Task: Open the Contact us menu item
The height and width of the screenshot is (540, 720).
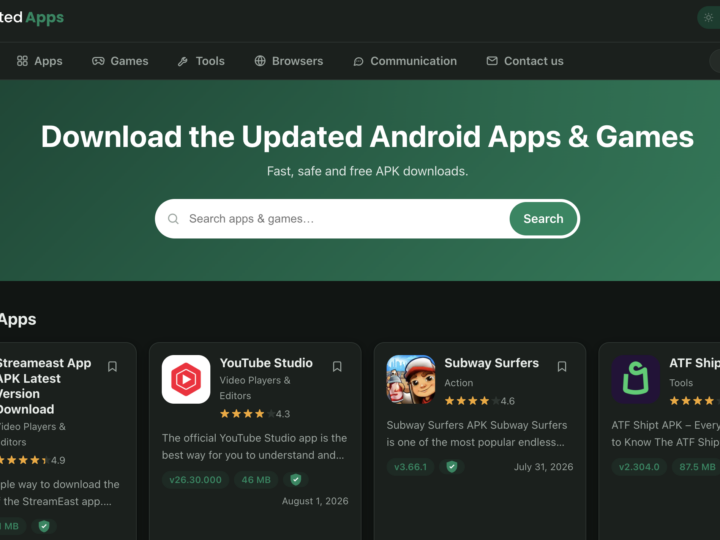Action: click(525, 61)
